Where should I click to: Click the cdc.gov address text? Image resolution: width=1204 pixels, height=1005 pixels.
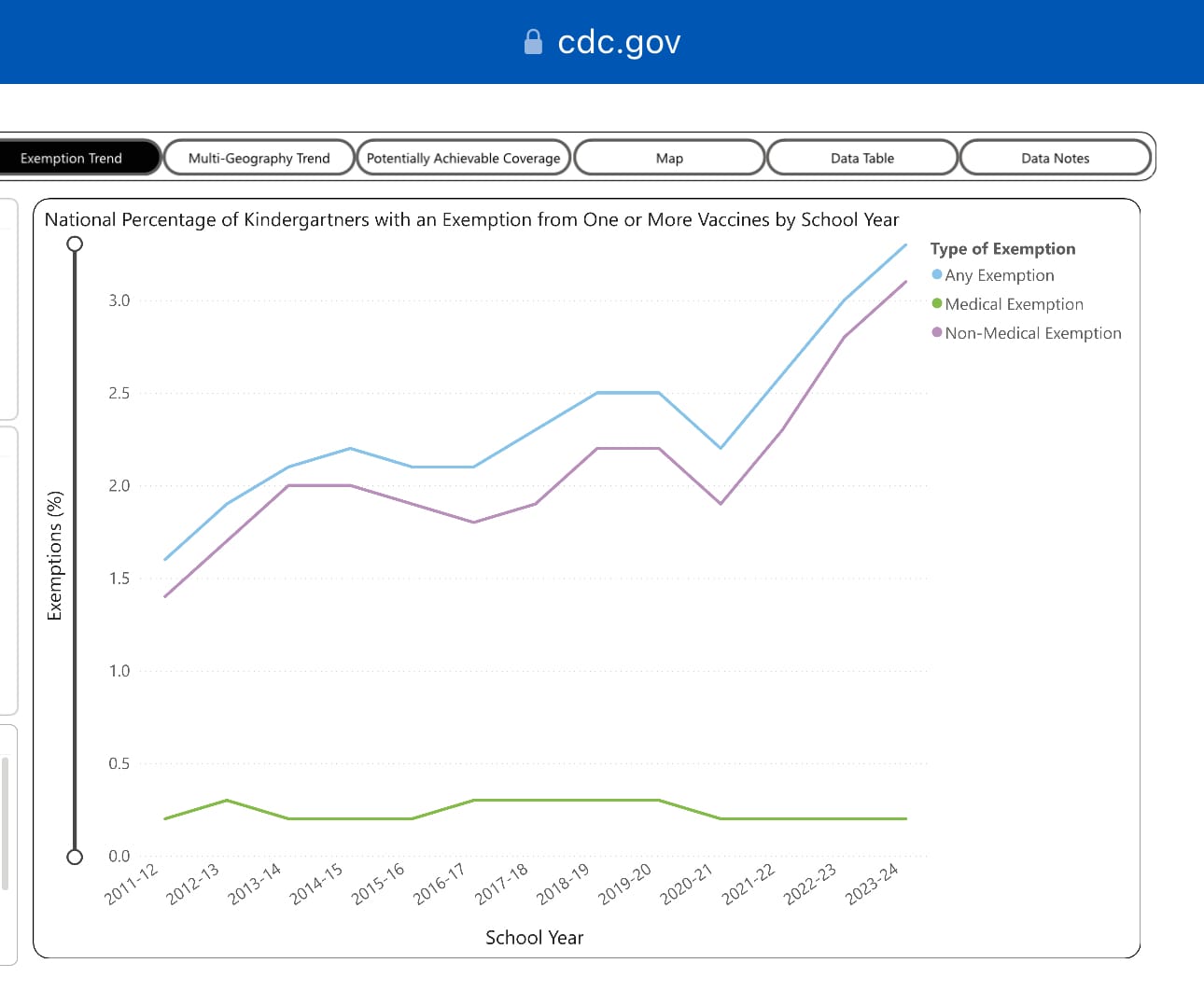pos(619,42)
